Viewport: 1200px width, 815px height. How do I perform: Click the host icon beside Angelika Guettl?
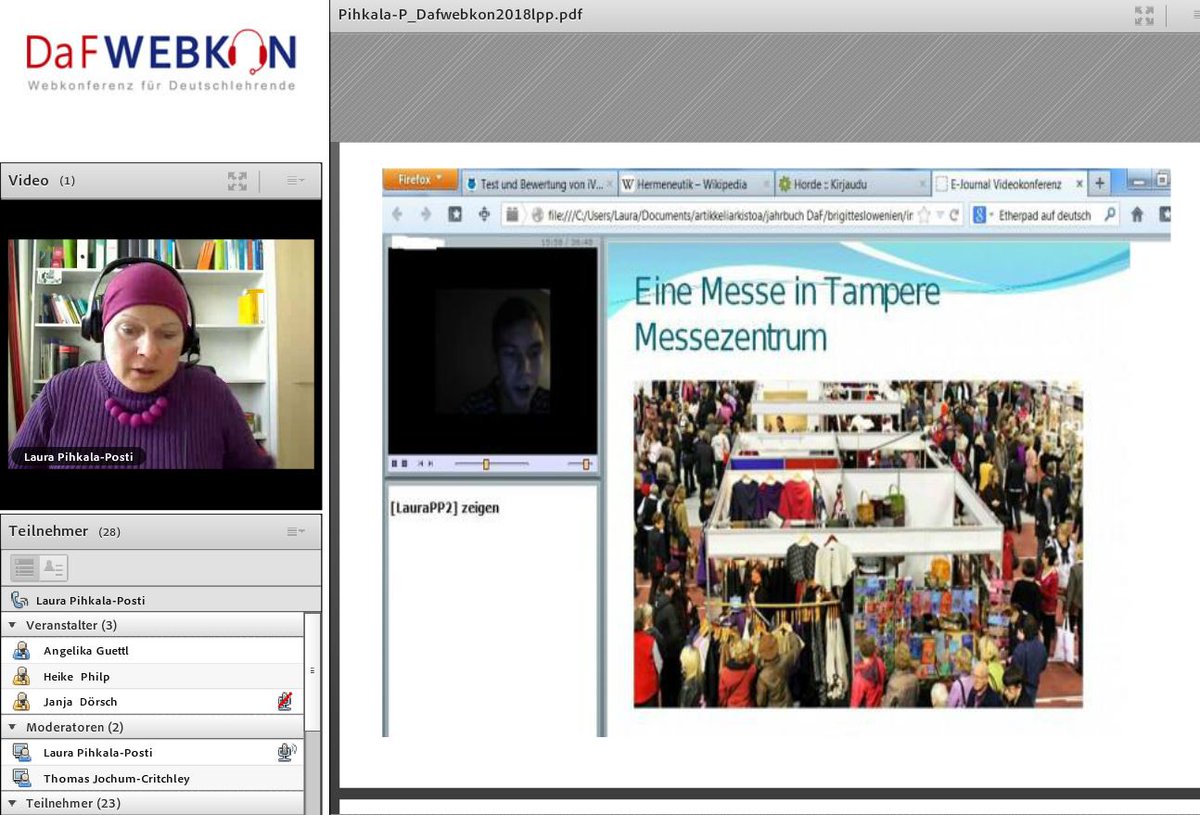22,651
